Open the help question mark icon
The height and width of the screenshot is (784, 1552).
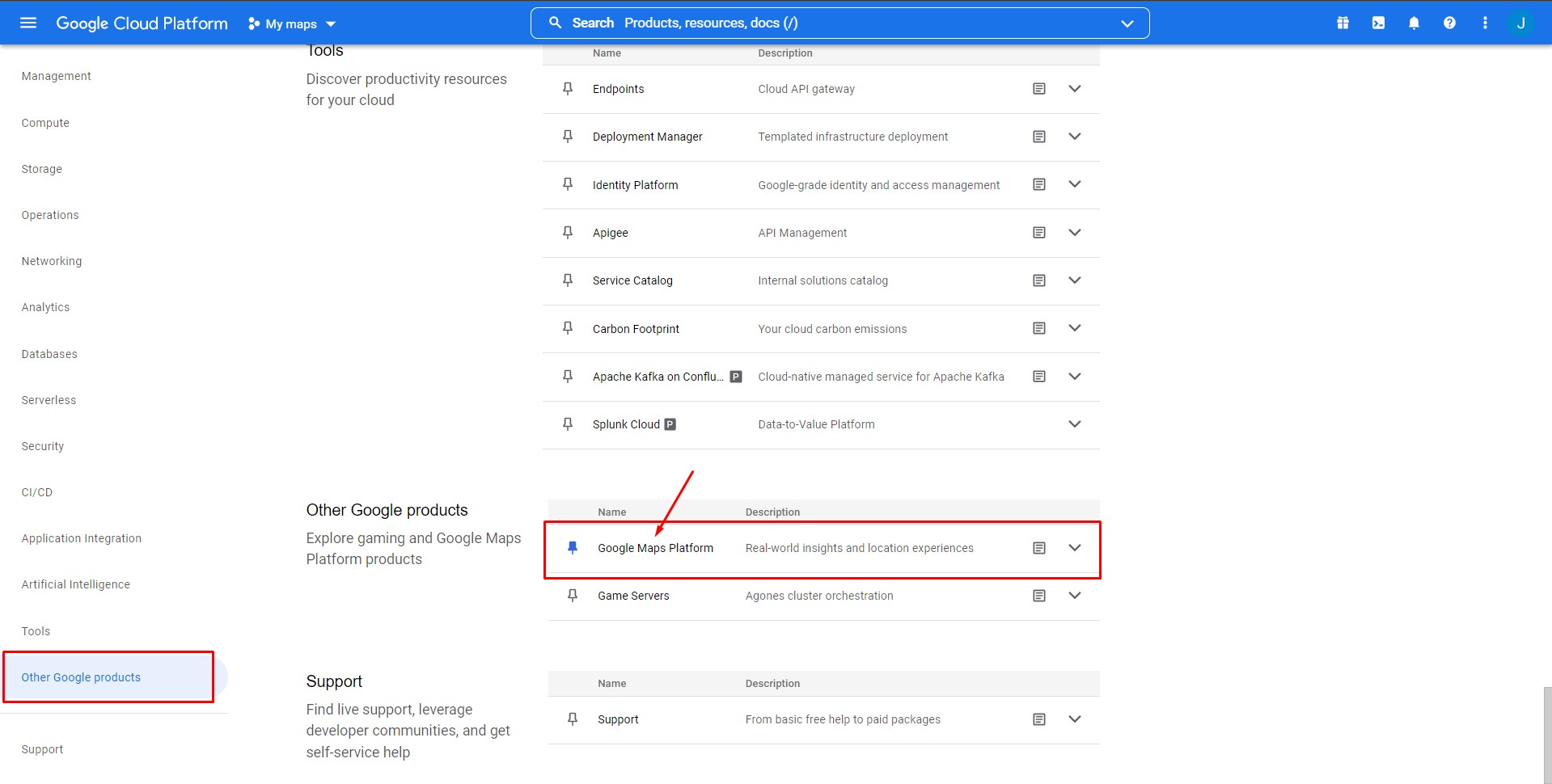(1449, 23)
